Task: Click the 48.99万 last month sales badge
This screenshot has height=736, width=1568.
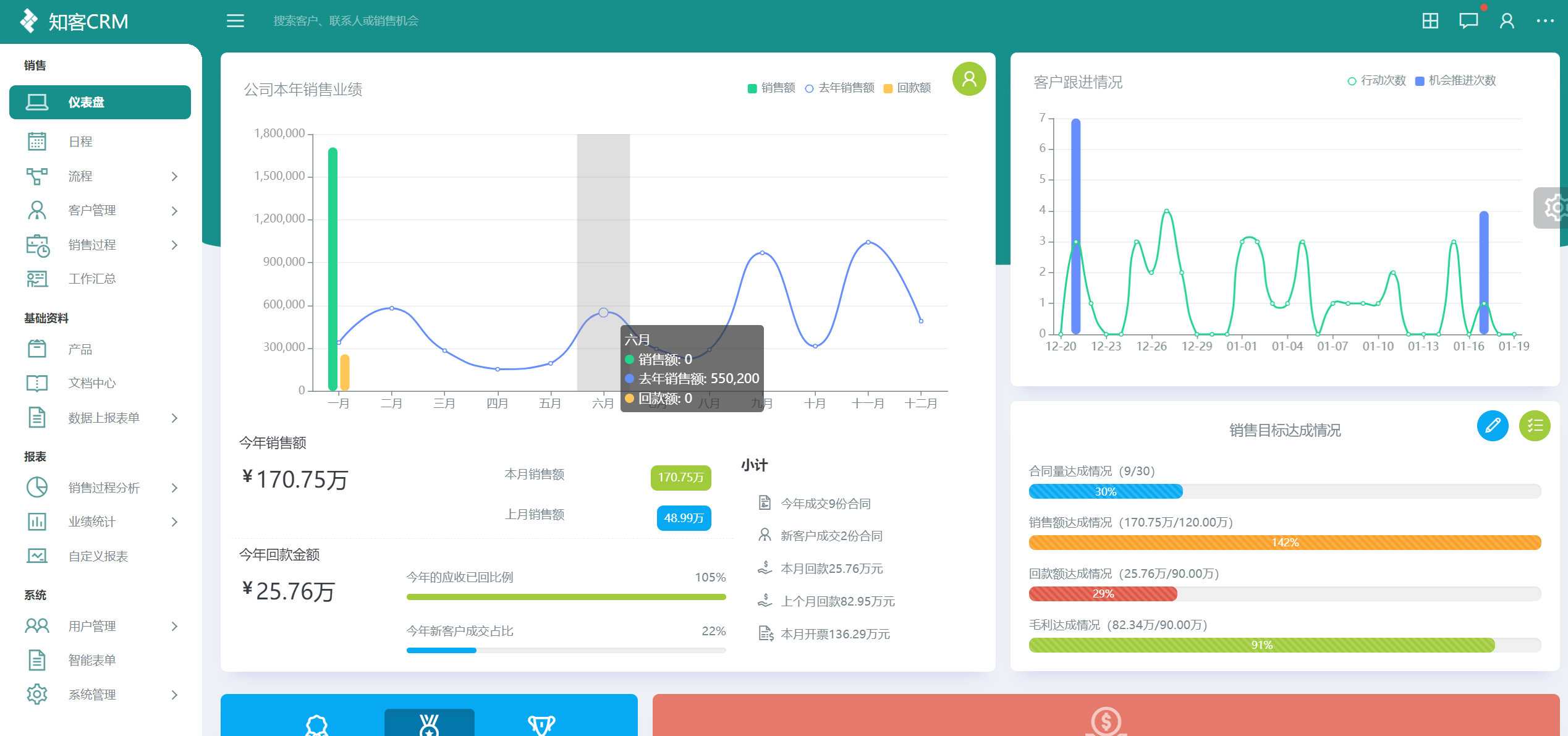Action: (684, 518)
